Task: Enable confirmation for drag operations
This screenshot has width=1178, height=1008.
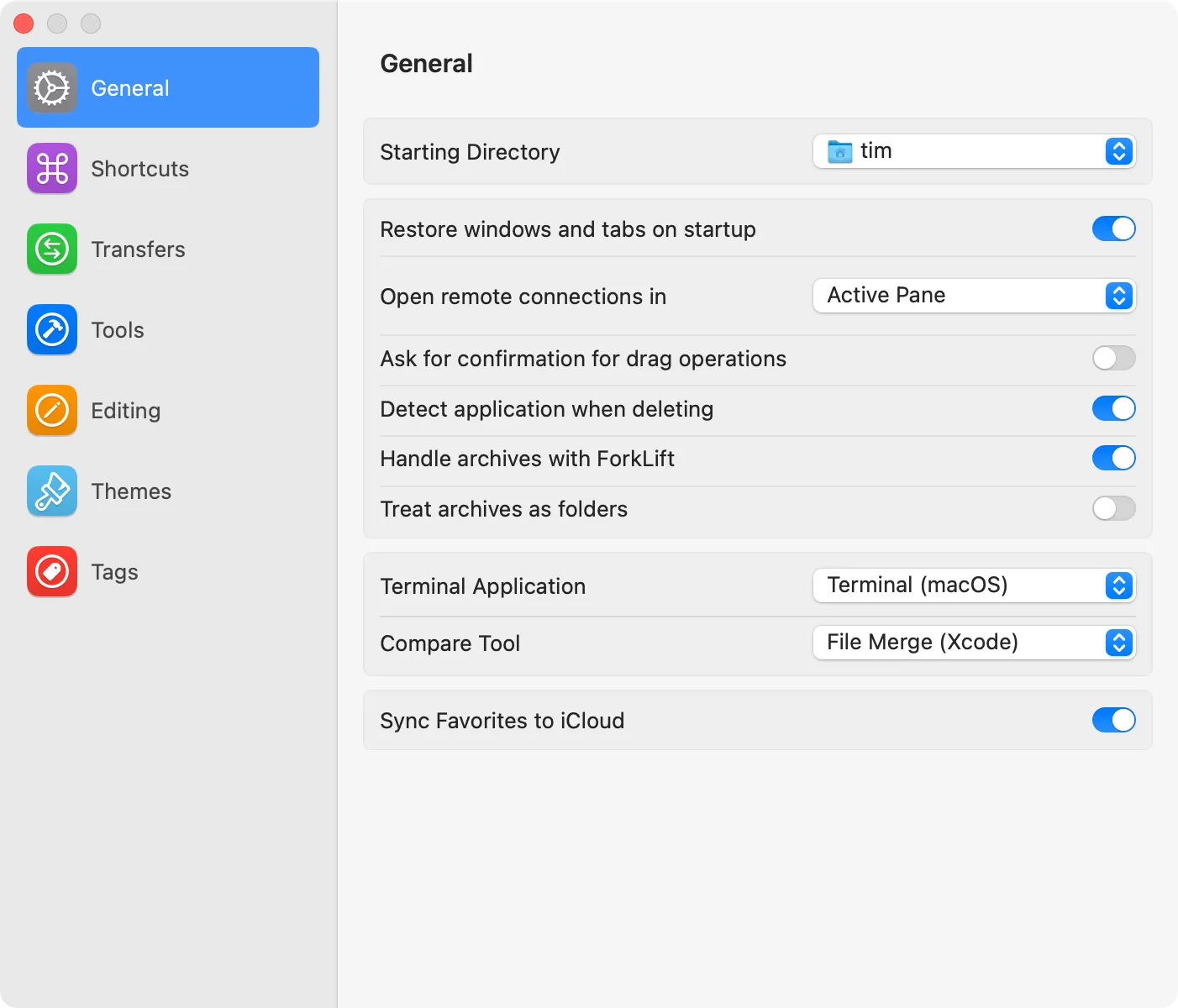Action: point(1113,359)
